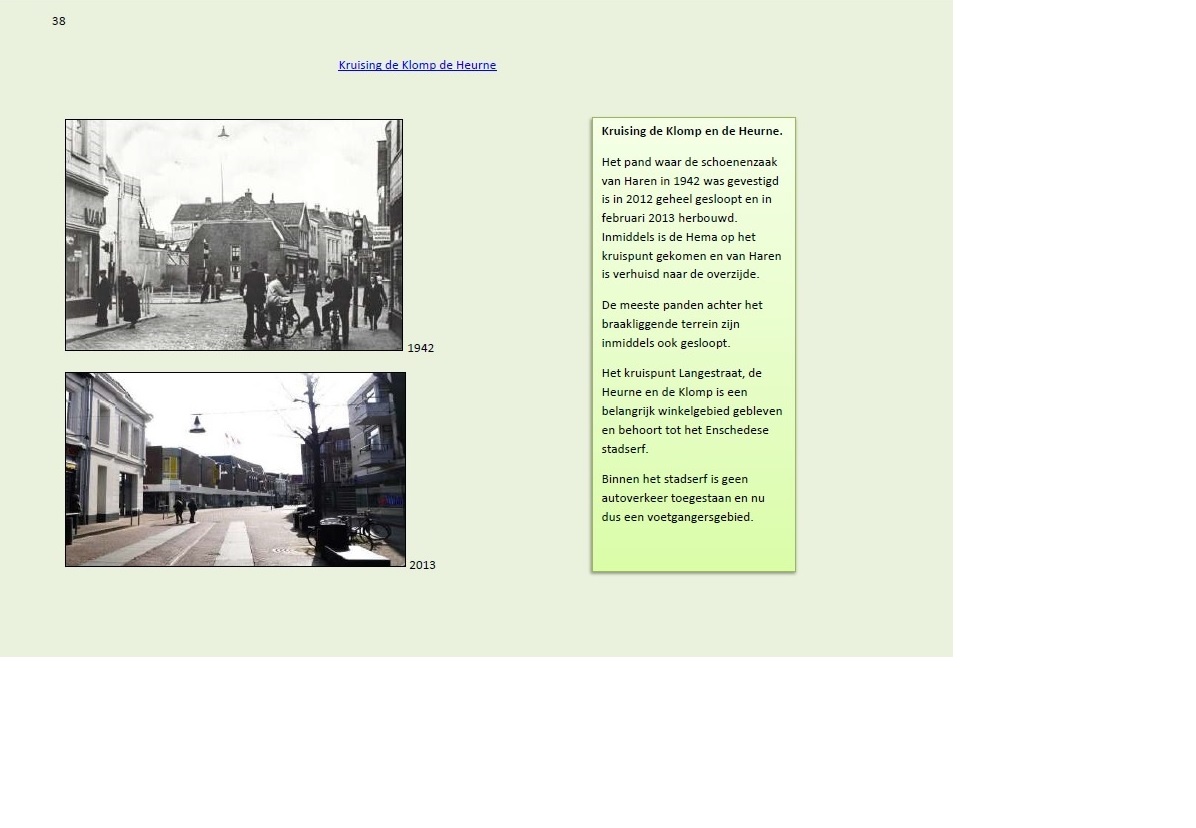Click the paragraph starting 'Het kruispunt Langestraat'

[x=691, y=411]
